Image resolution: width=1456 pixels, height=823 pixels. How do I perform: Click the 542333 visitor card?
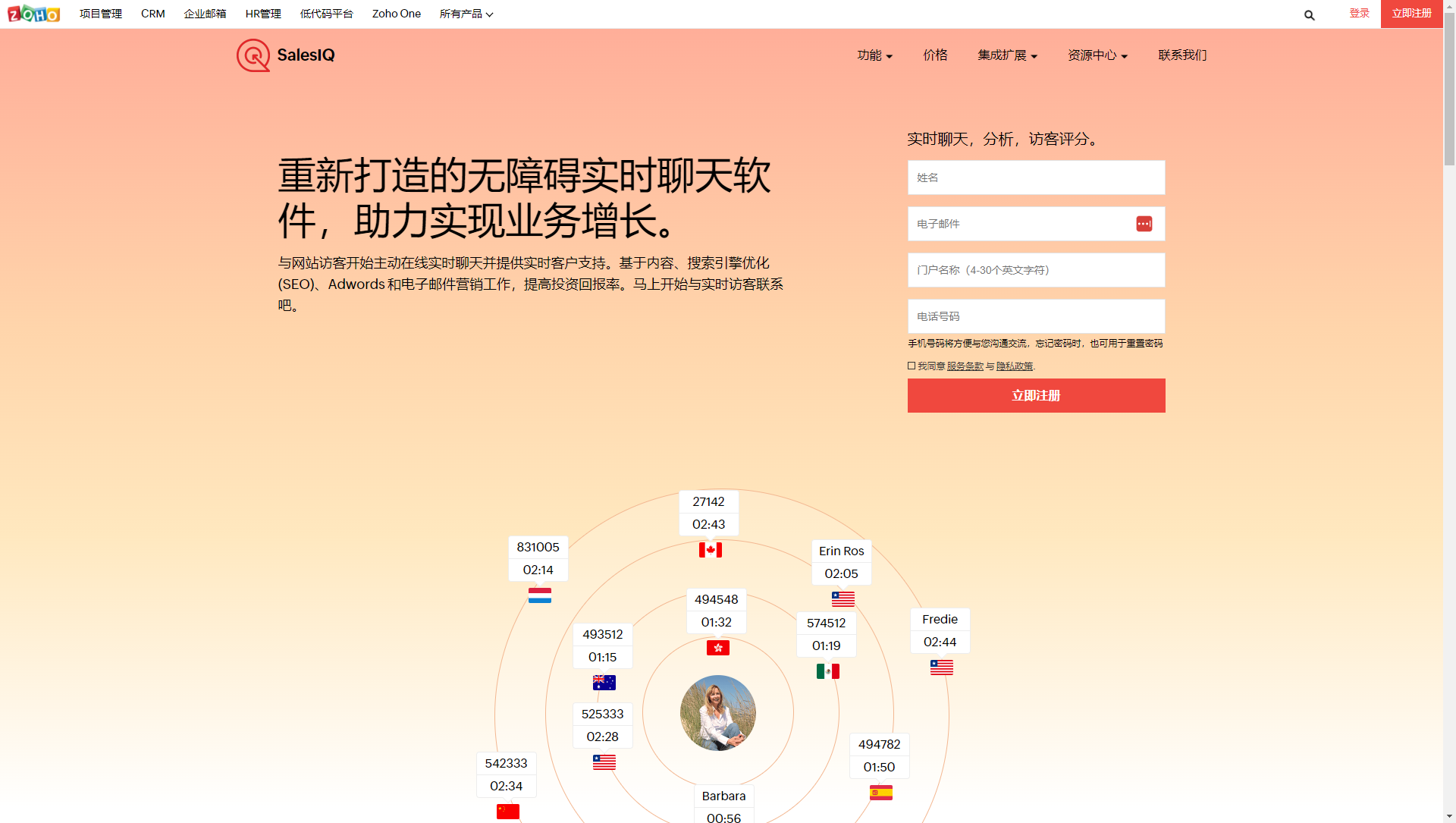click(507, 774)
